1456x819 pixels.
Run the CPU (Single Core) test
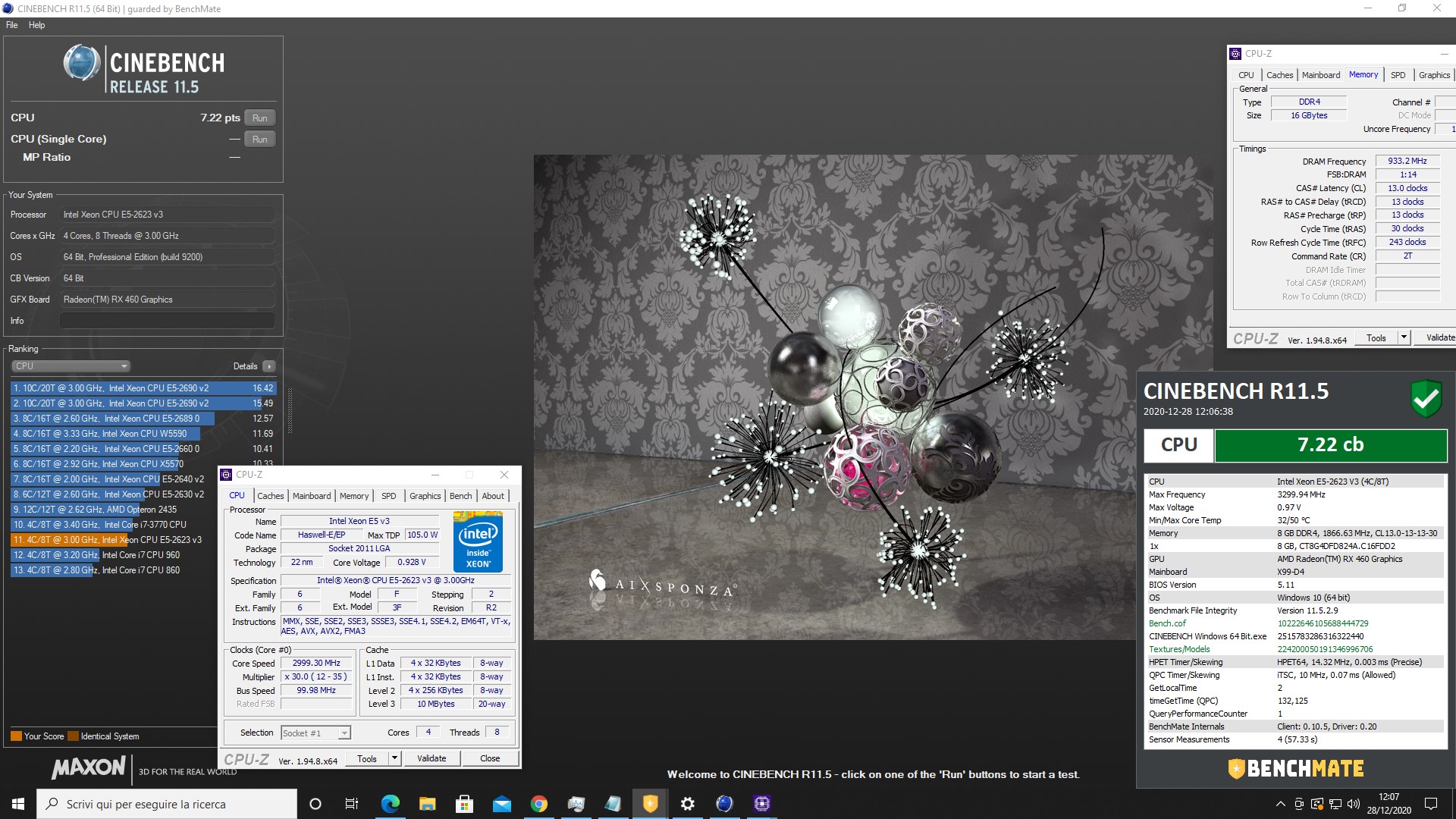click(x=259, y=140)
